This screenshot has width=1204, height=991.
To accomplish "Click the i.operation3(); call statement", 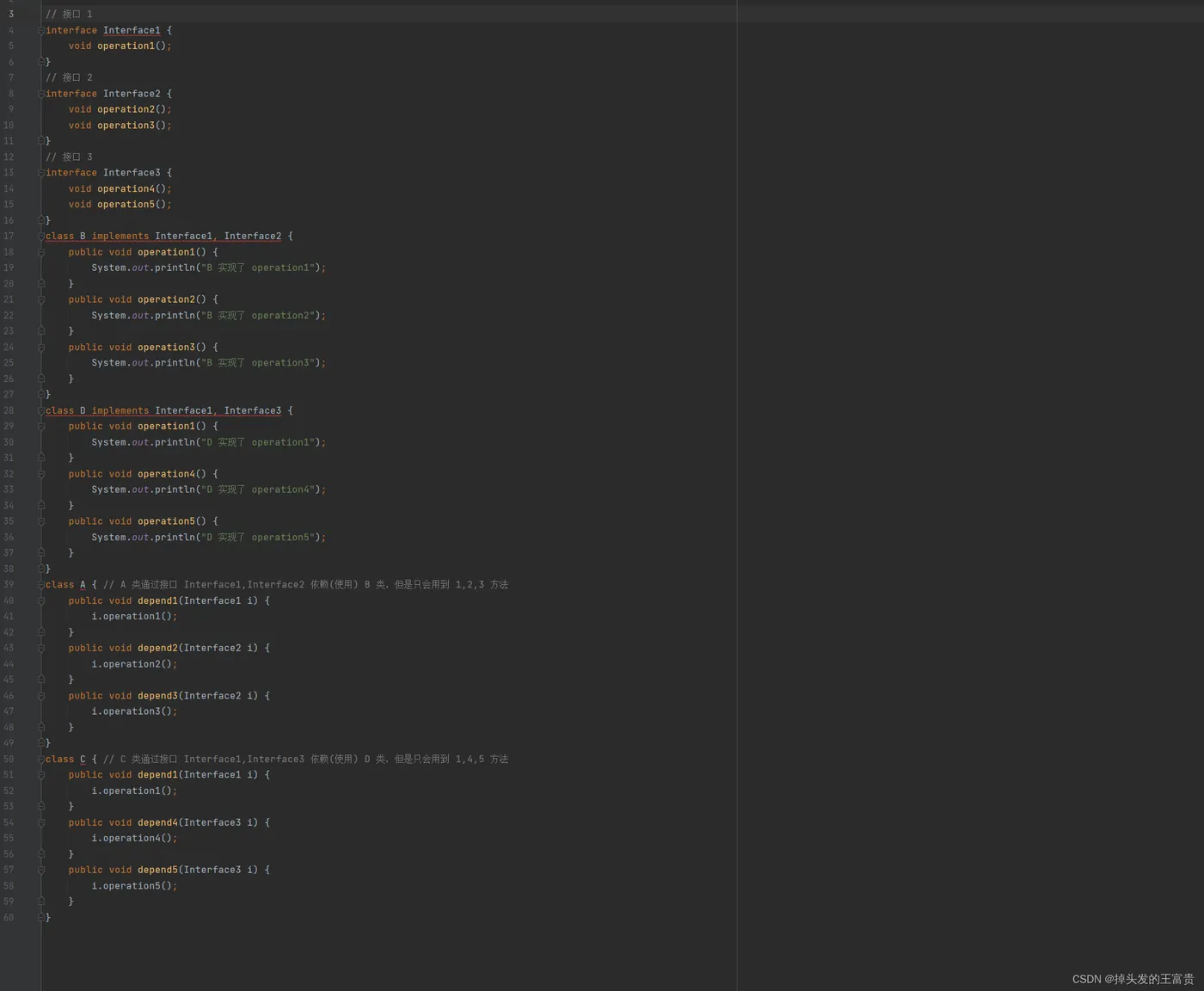I will tap(135, 712).
